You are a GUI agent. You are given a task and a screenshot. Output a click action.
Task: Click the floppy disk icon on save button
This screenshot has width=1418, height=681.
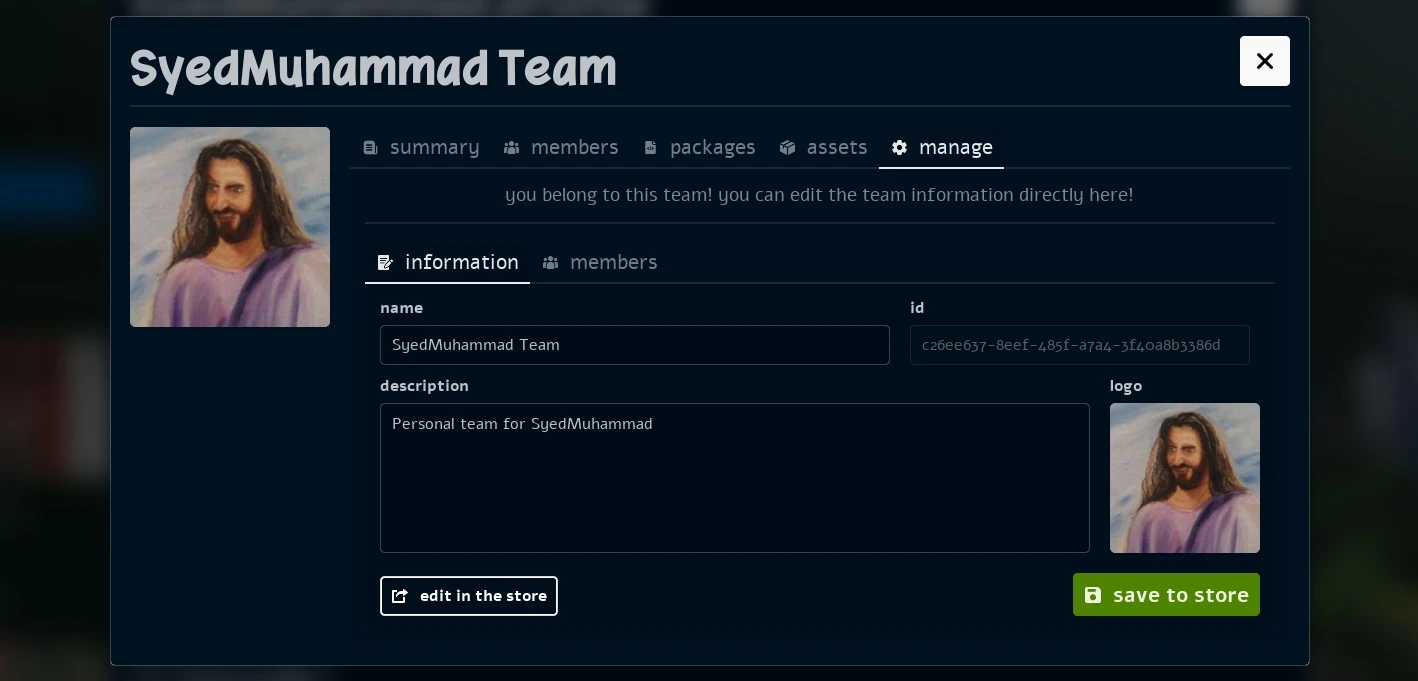[x=1093, y=595]
